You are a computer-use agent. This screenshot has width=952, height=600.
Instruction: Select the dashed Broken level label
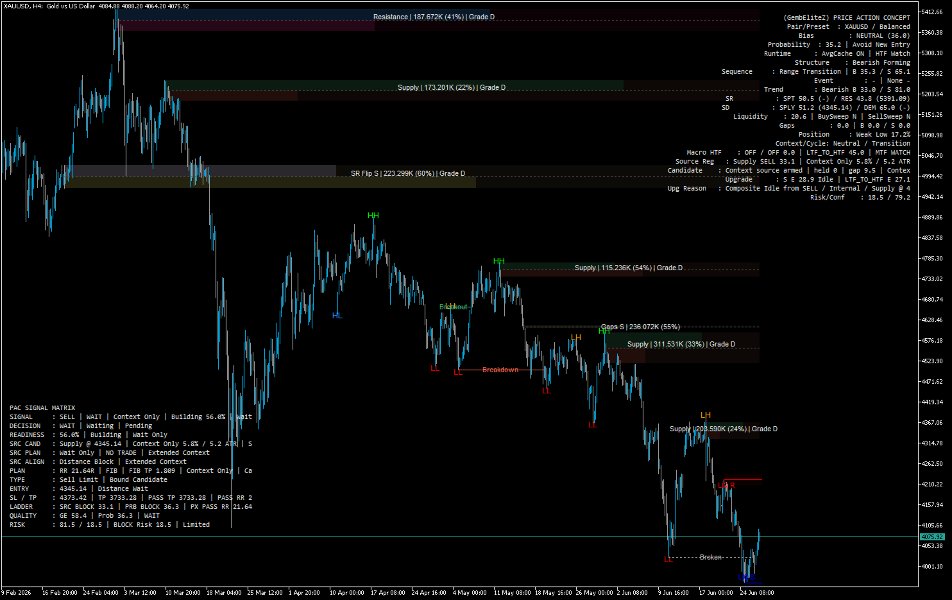tap(710, 557)
